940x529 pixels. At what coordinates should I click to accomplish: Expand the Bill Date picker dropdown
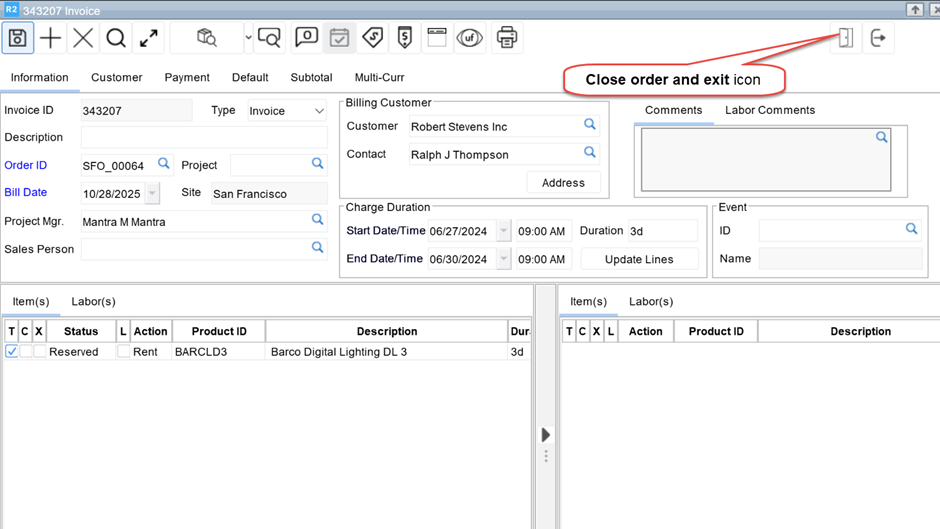click(152, 194)
